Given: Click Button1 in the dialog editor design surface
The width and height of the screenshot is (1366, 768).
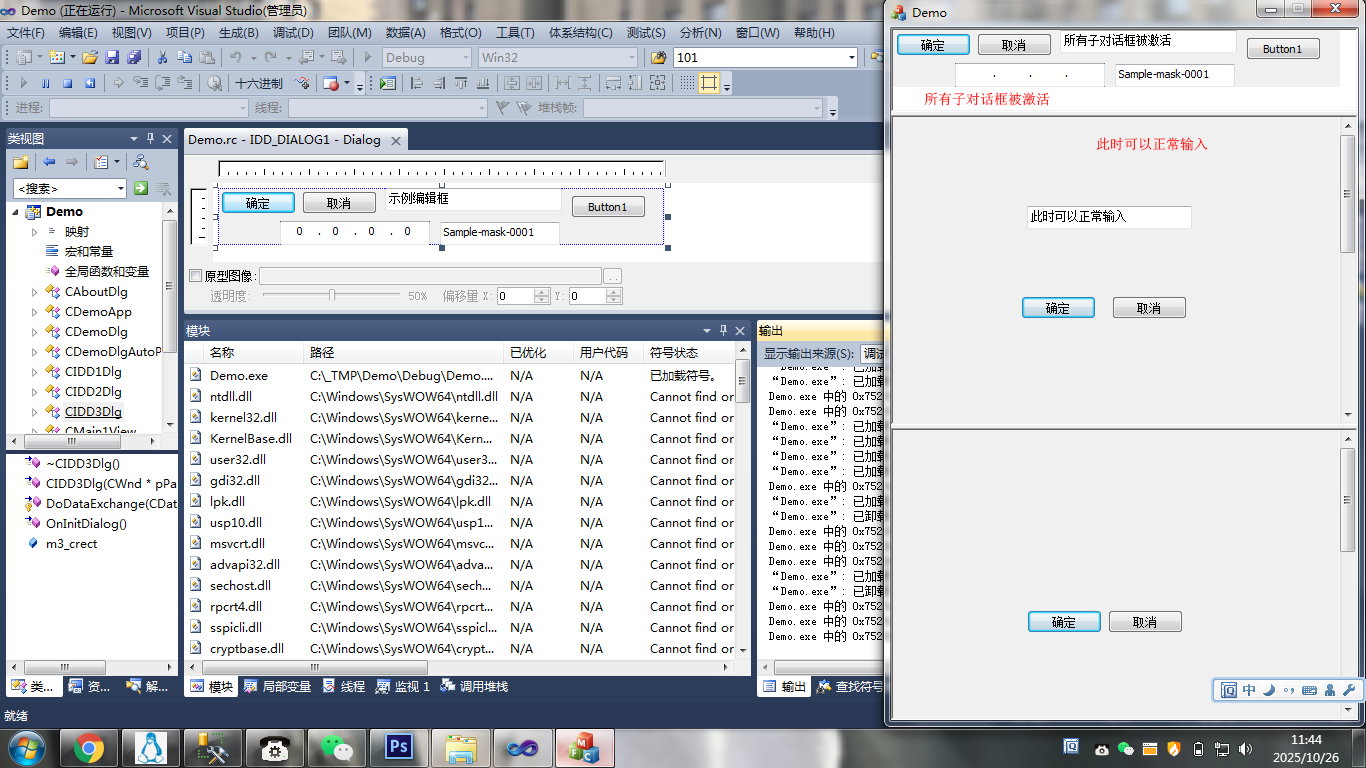Looking at the screenshot, I should [x=608, y=207].
